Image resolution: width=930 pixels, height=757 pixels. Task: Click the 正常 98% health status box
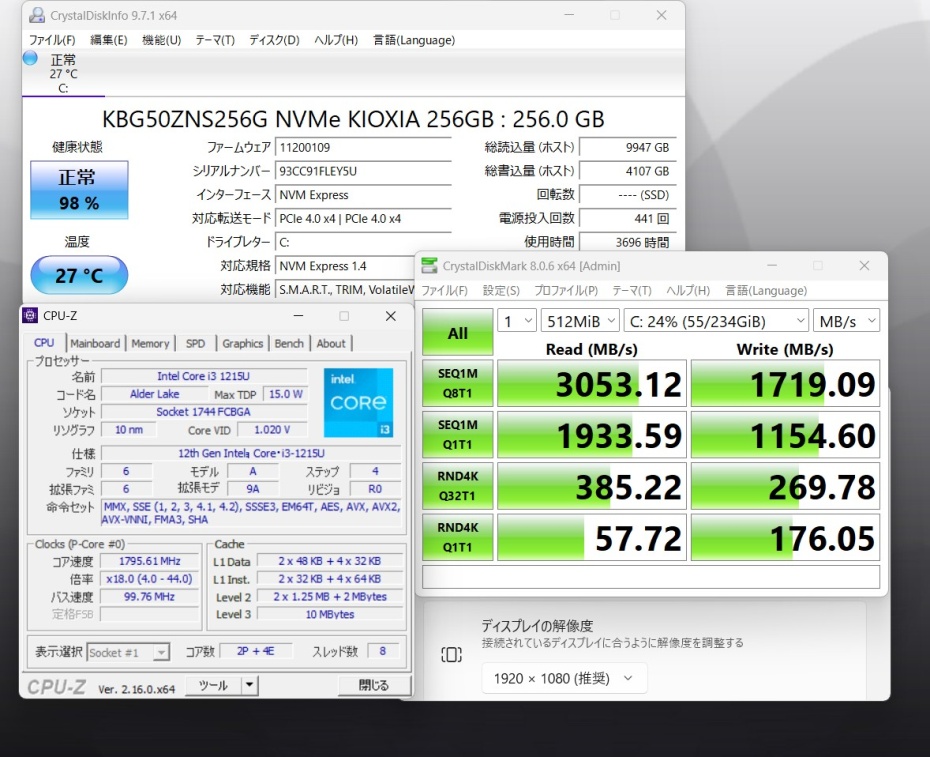click(x=79, y=190)
